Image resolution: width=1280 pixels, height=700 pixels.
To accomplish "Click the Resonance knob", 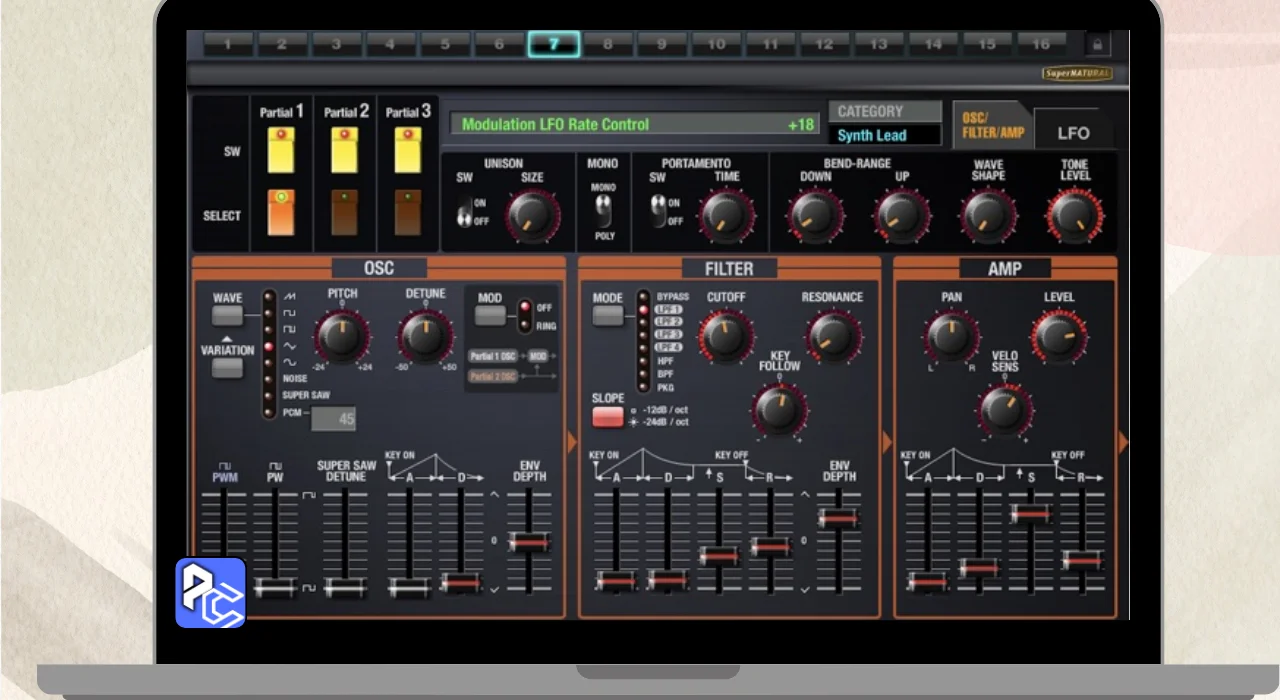I will click(x=832, y=337).
